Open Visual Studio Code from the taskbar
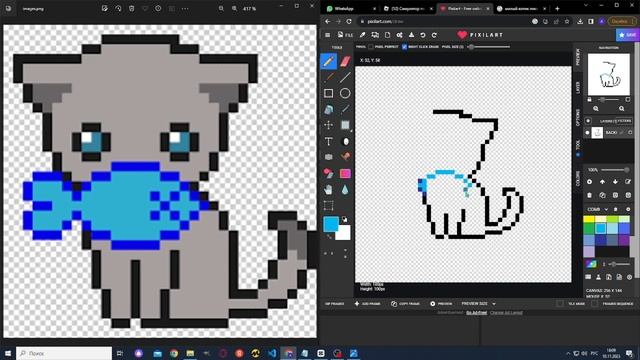 (x=272, y=353)
